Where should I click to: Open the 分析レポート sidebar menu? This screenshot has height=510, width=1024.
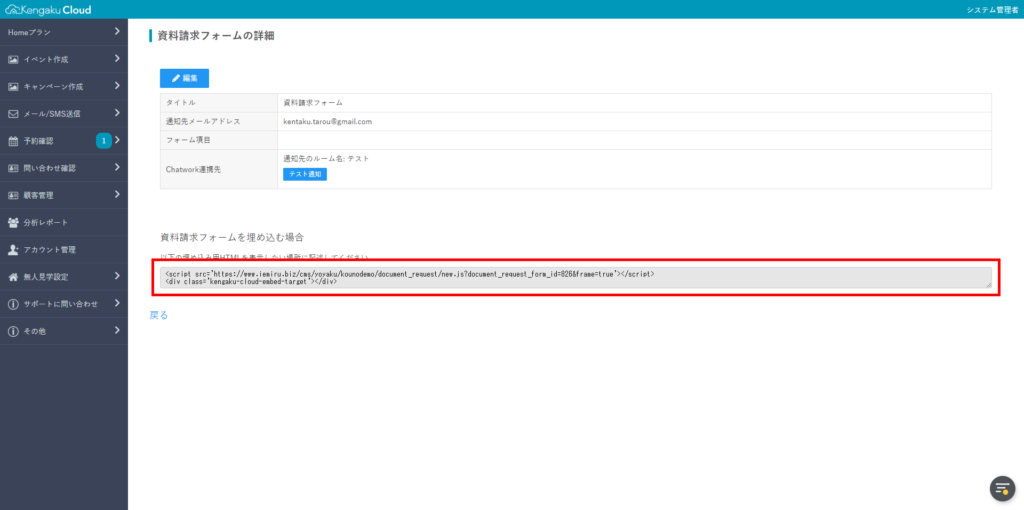click(x=64, y=222)
